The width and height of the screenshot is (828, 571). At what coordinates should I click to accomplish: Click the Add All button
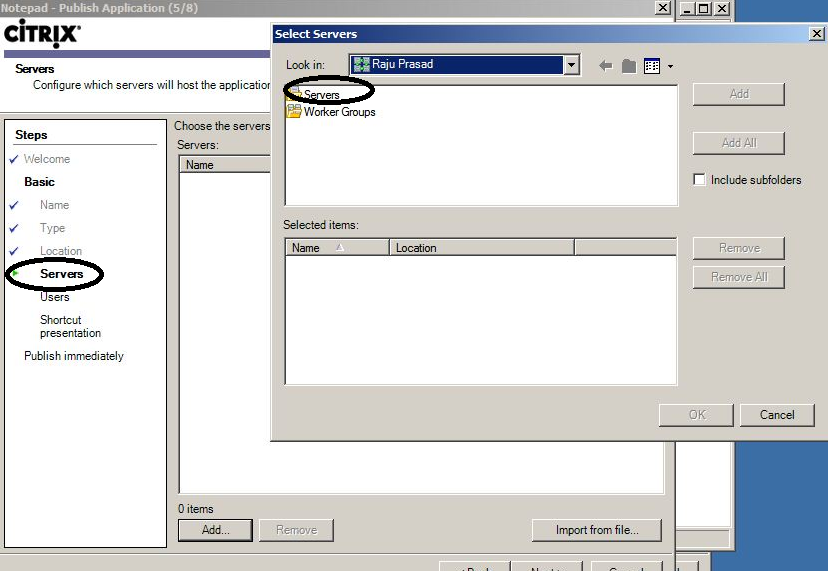[x=739, y=143]
